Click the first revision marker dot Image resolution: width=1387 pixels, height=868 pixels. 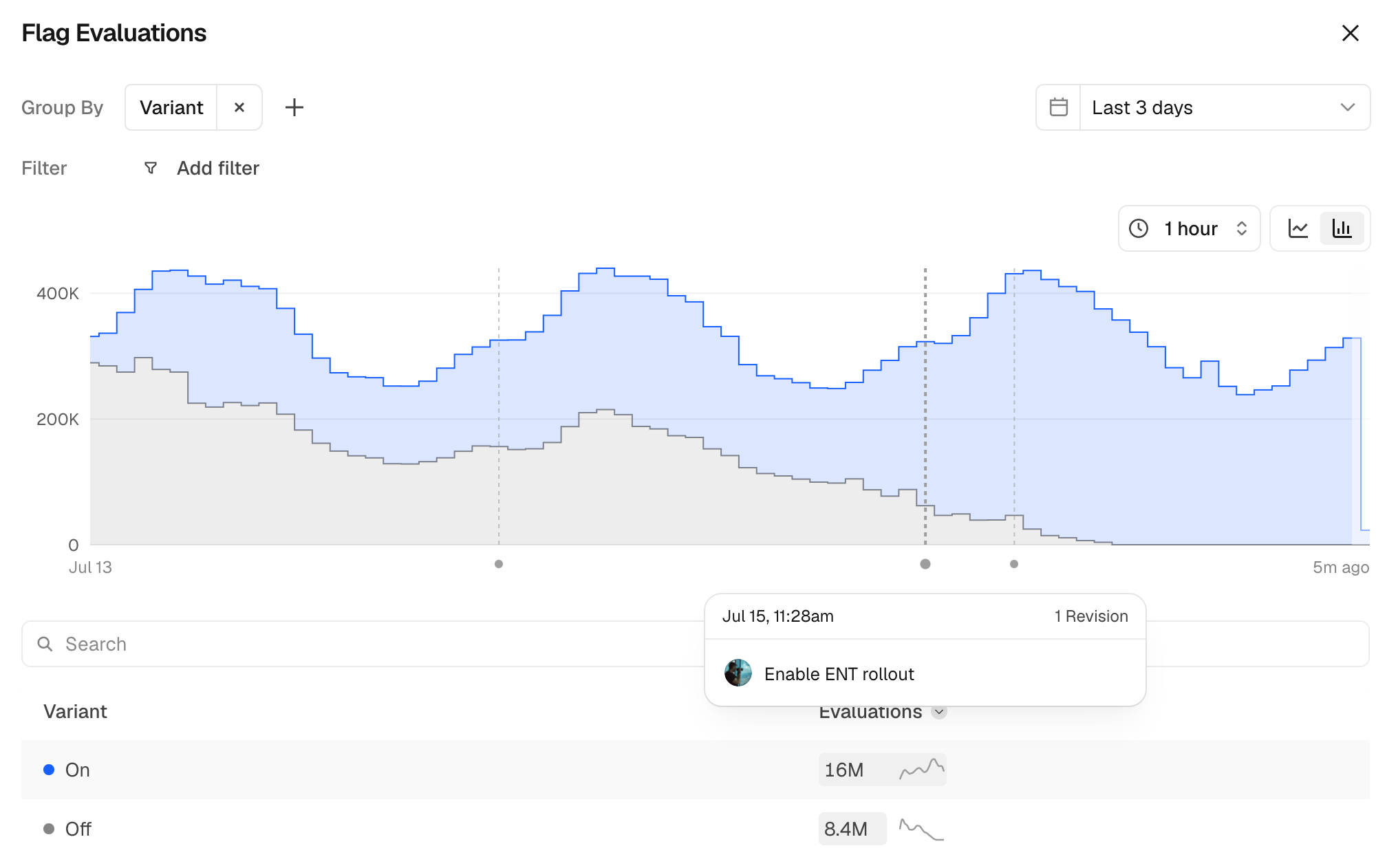499,564
